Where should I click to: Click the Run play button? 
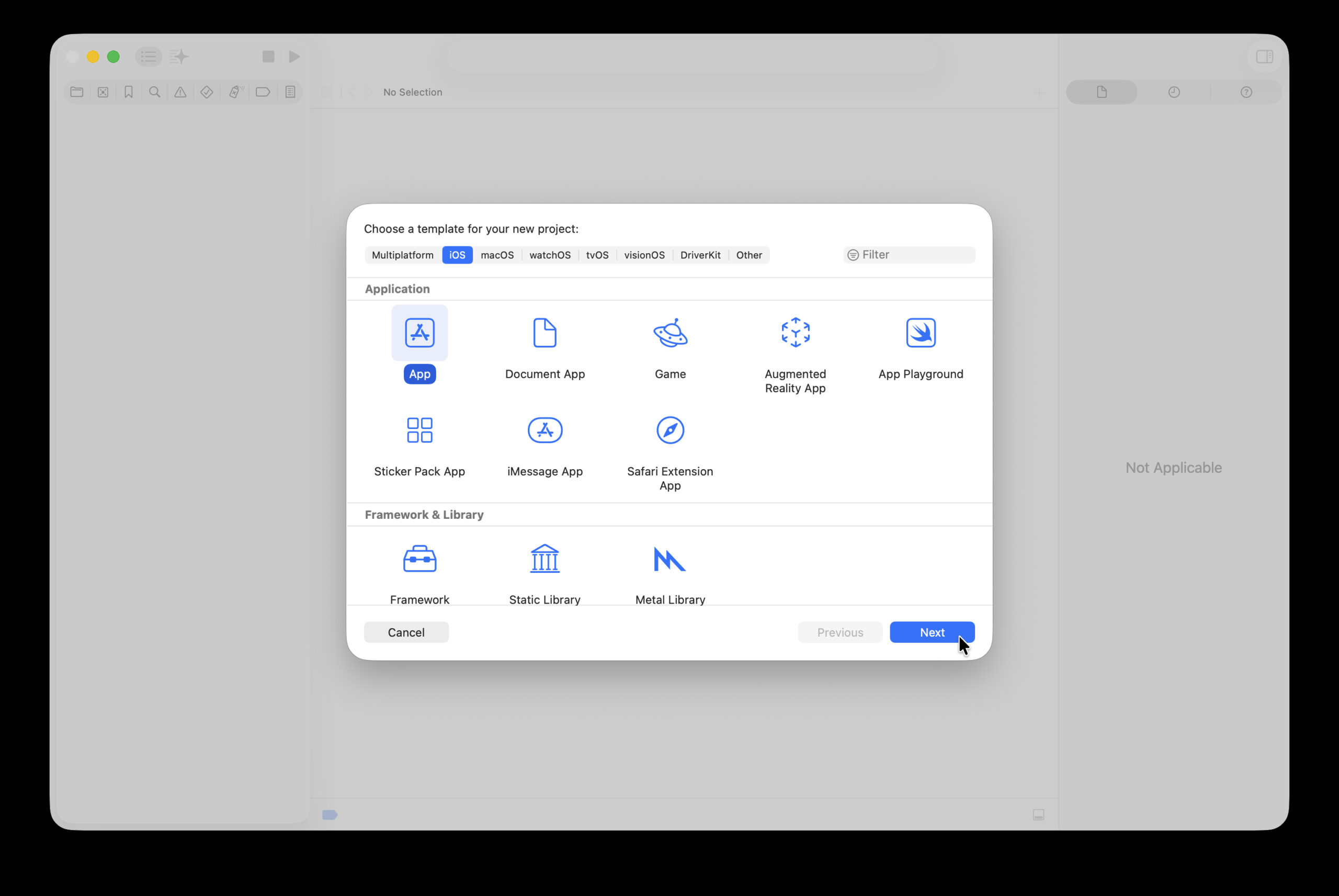pos(294,56)
